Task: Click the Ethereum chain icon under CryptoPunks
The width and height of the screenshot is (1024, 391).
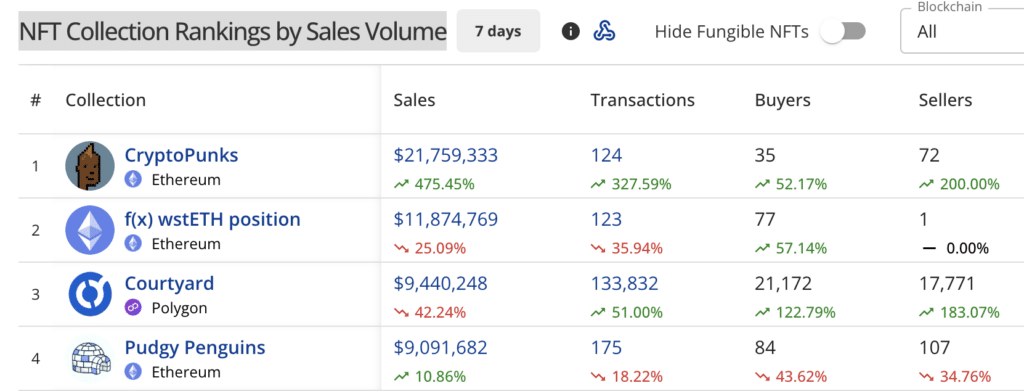Action: tap(133, 179)
